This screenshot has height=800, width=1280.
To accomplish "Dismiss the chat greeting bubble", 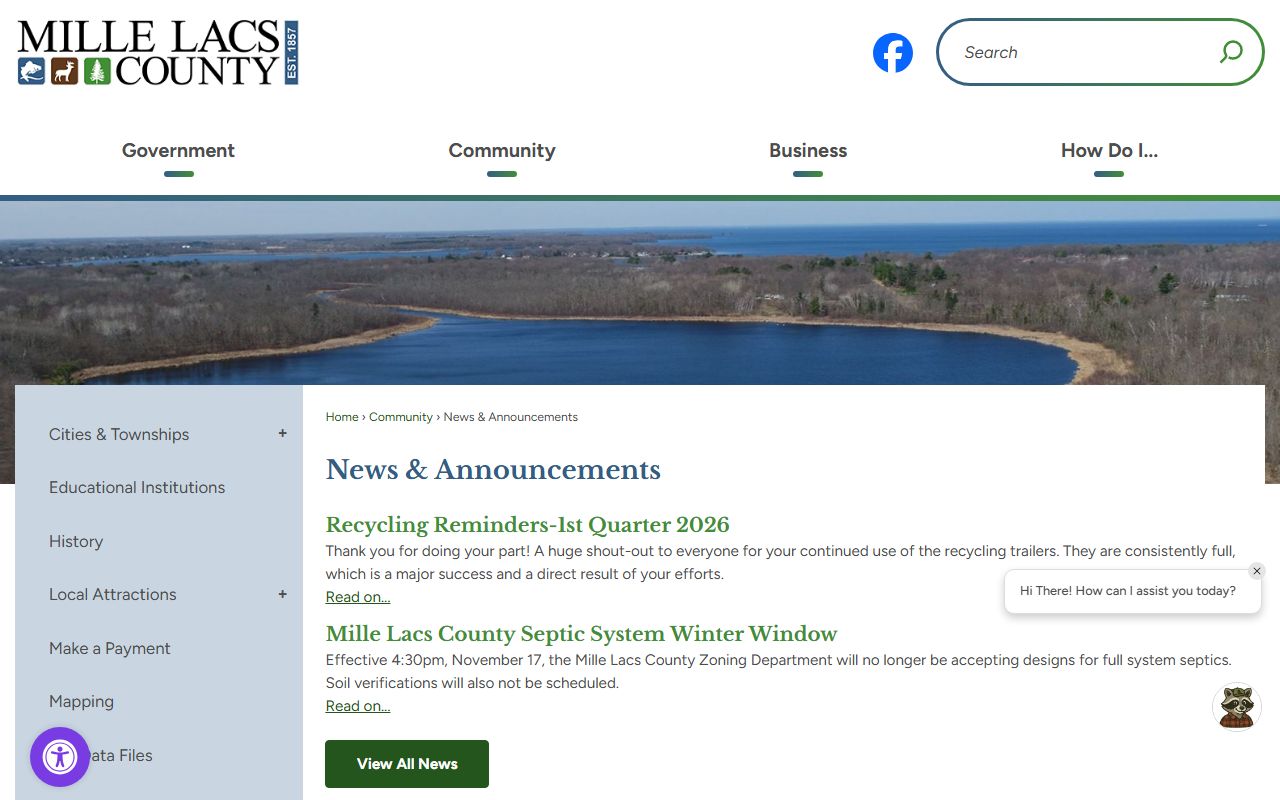I will point(1257,571).
